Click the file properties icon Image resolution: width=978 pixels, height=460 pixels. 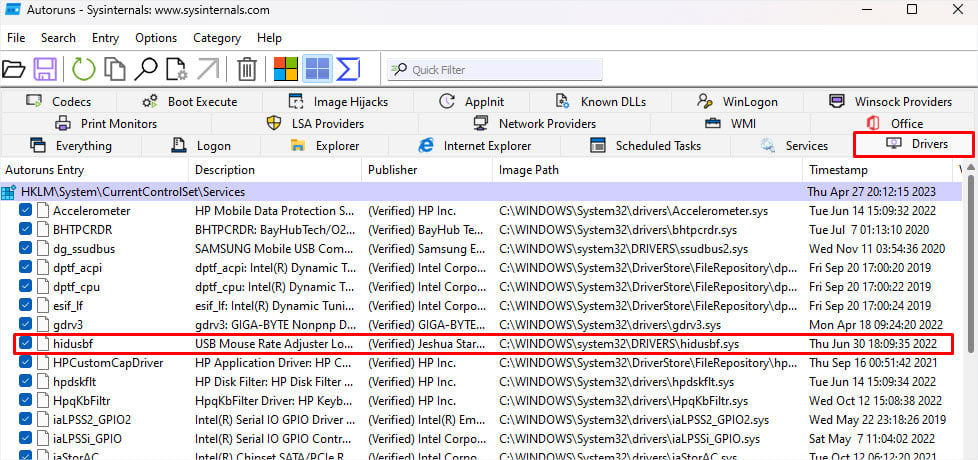(177, 69)
